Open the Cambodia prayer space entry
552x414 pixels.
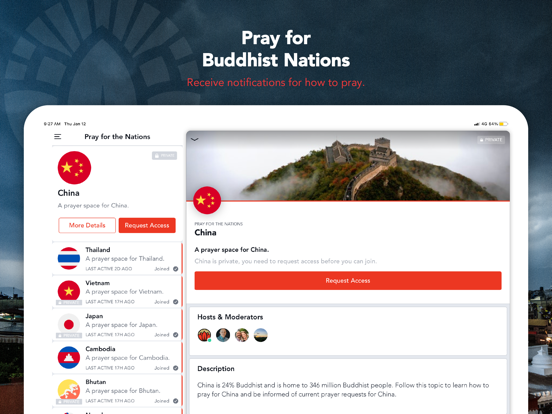(117, 358)
